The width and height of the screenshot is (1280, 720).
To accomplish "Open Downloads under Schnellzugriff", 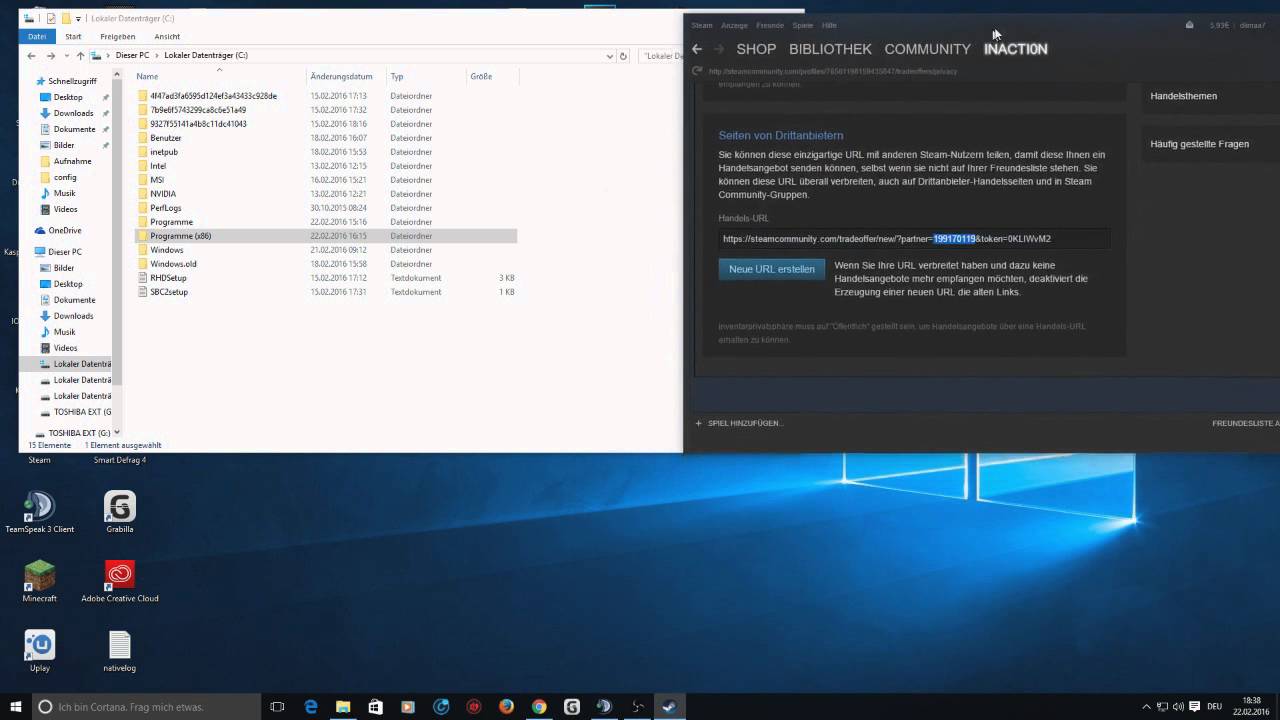I will coord(73,113).
